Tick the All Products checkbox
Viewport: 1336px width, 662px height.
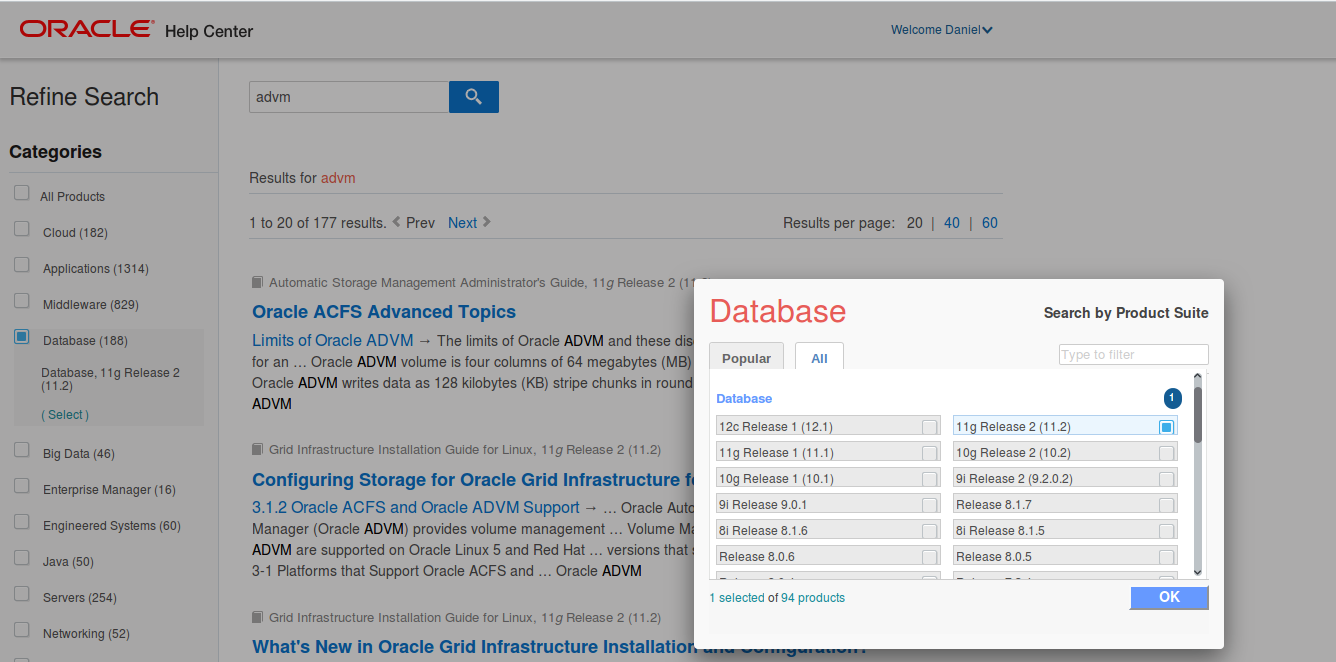tap(21, 193)
